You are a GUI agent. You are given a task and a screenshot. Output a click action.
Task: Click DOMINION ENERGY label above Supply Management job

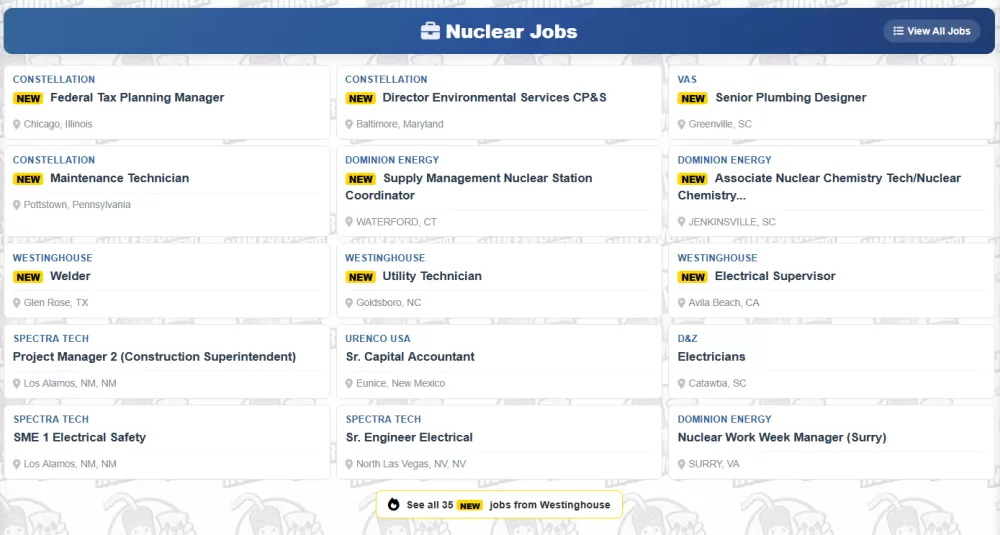pos(392,160)
